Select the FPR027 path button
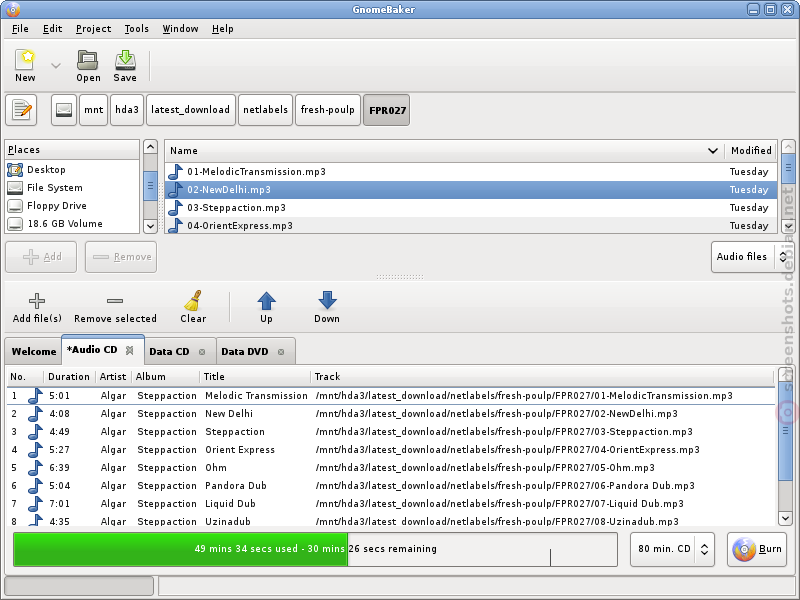 (387, 110)
